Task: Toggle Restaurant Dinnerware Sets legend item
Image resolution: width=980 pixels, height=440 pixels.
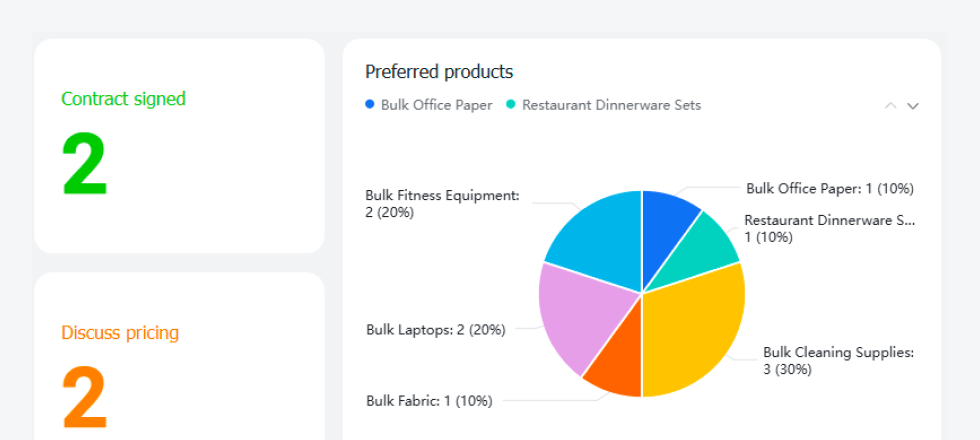Action: (x=603, y=105)
